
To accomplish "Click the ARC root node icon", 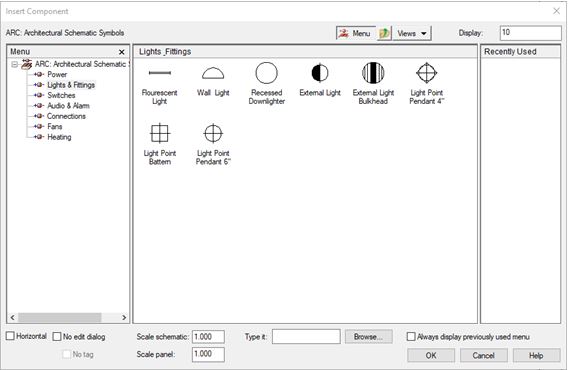I will (26, 64).
